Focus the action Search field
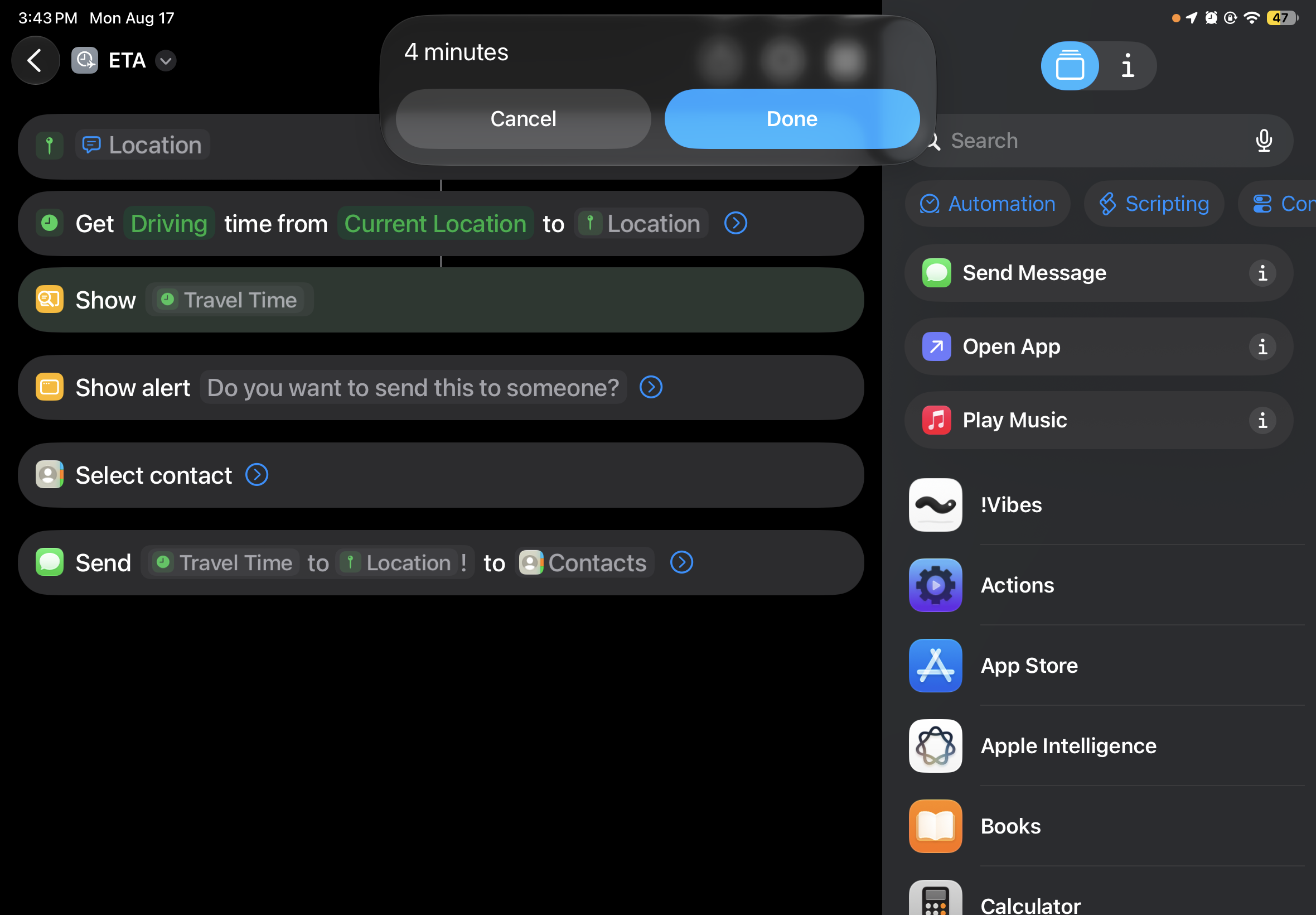Screen dimensions: 1316x915 (1100, 141)
